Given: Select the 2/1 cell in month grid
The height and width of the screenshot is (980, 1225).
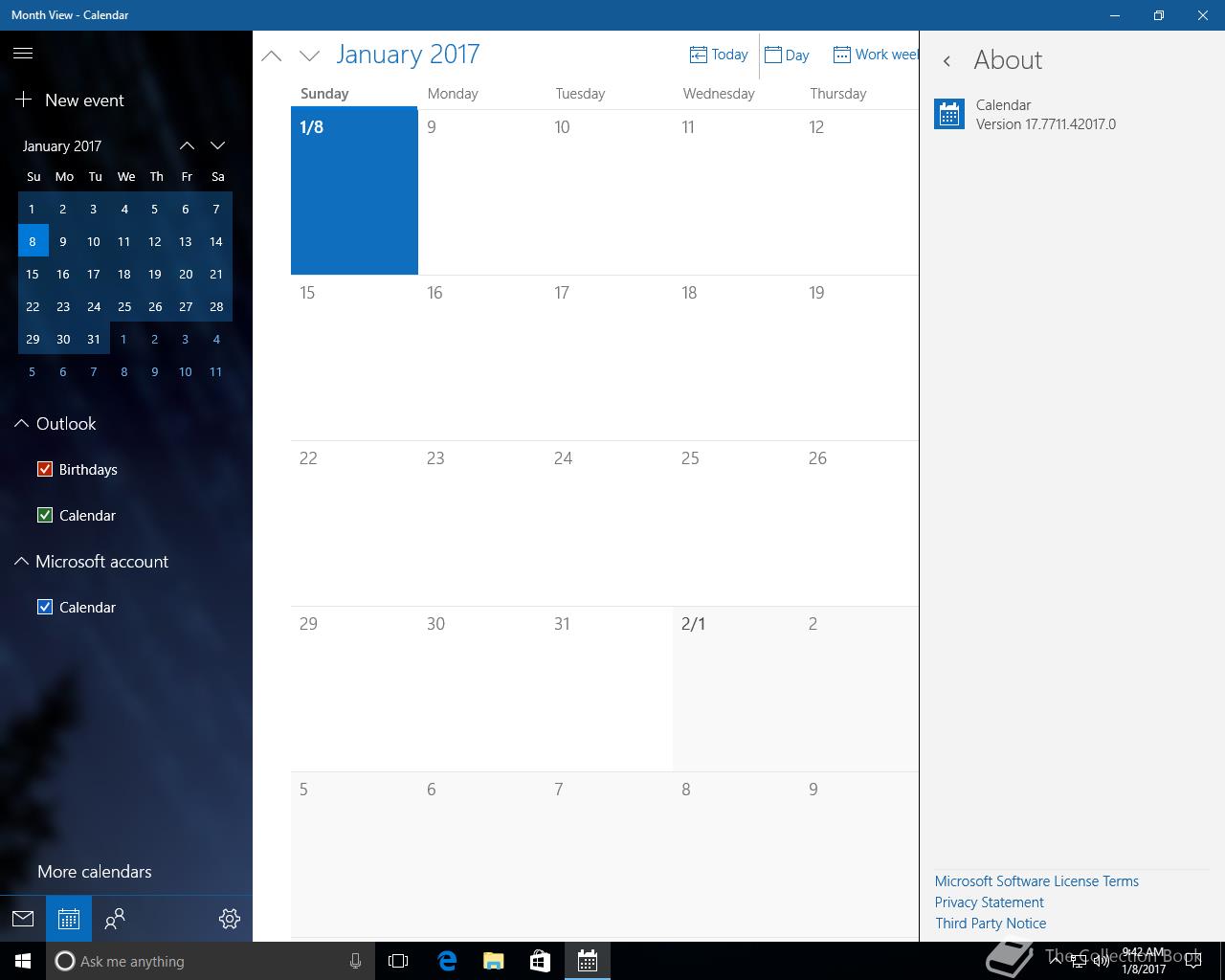Looking at the screenshot, I should 736,688.
